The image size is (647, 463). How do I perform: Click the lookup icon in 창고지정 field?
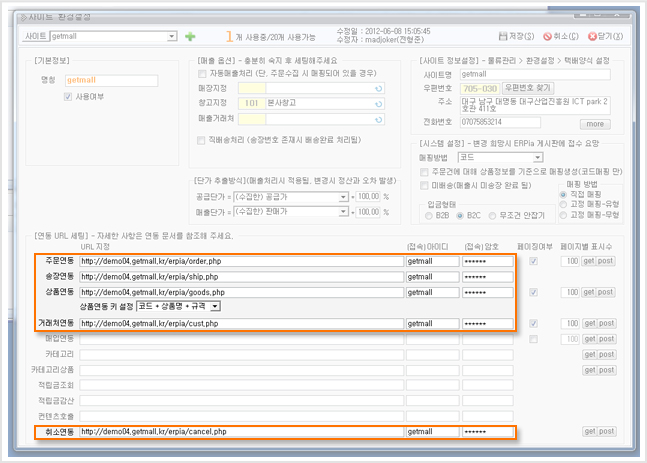[378, 103]
